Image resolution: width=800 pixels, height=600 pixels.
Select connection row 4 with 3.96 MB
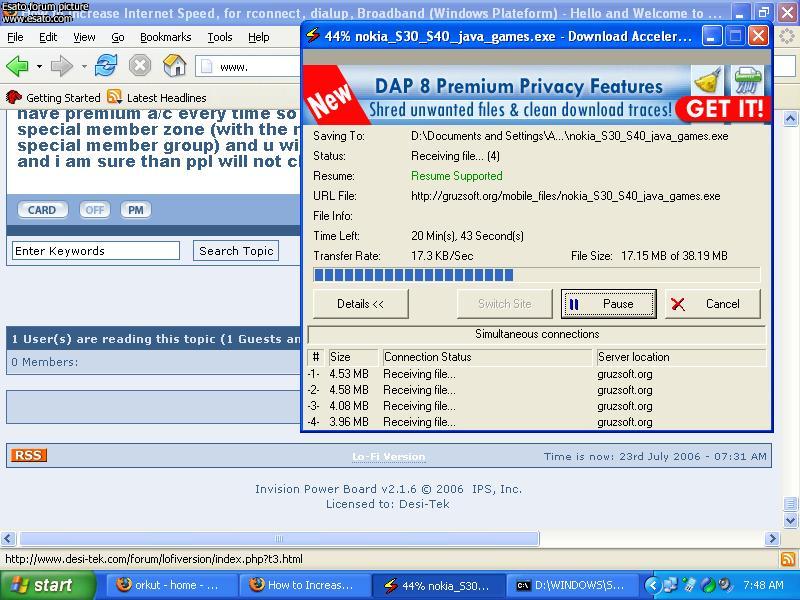click(x=536, y=422)
